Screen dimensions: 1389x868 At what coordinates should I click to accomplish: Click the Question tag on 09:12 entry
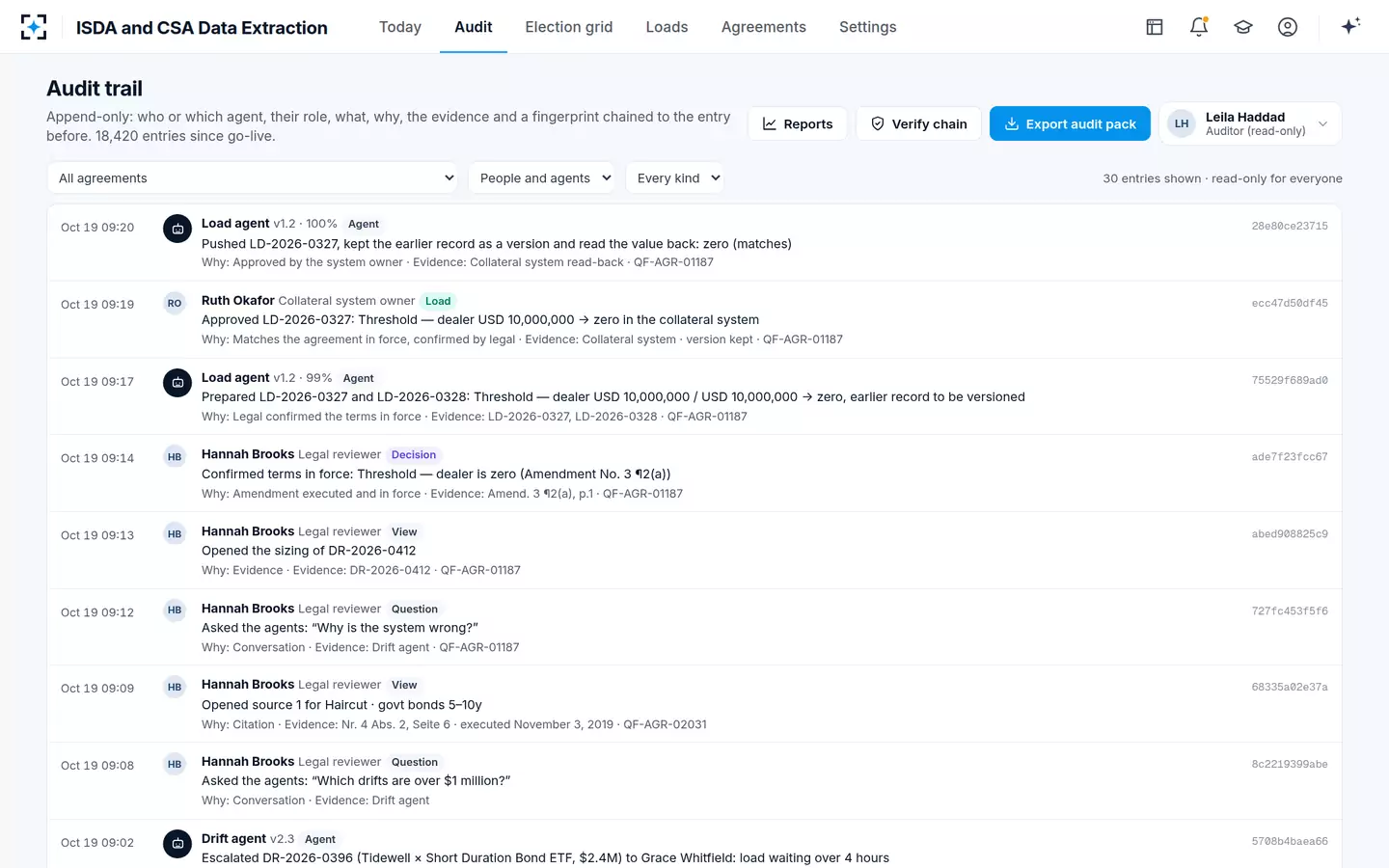[415, 610]
